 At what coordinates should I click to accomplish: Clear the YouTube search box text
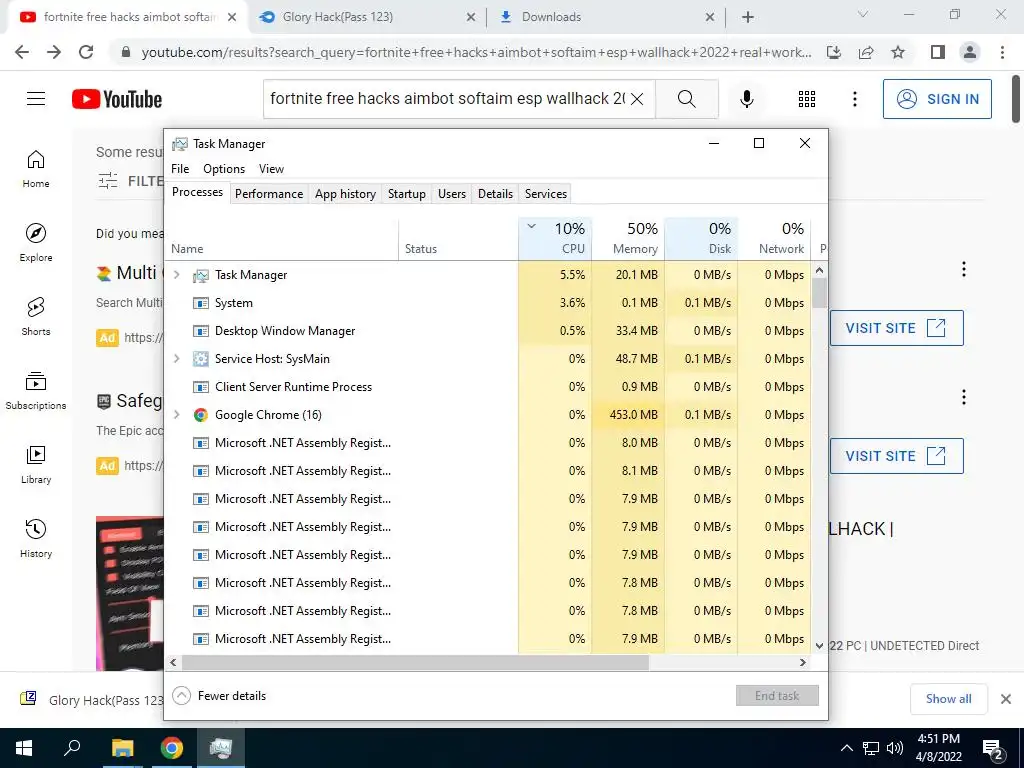(637, 99)
